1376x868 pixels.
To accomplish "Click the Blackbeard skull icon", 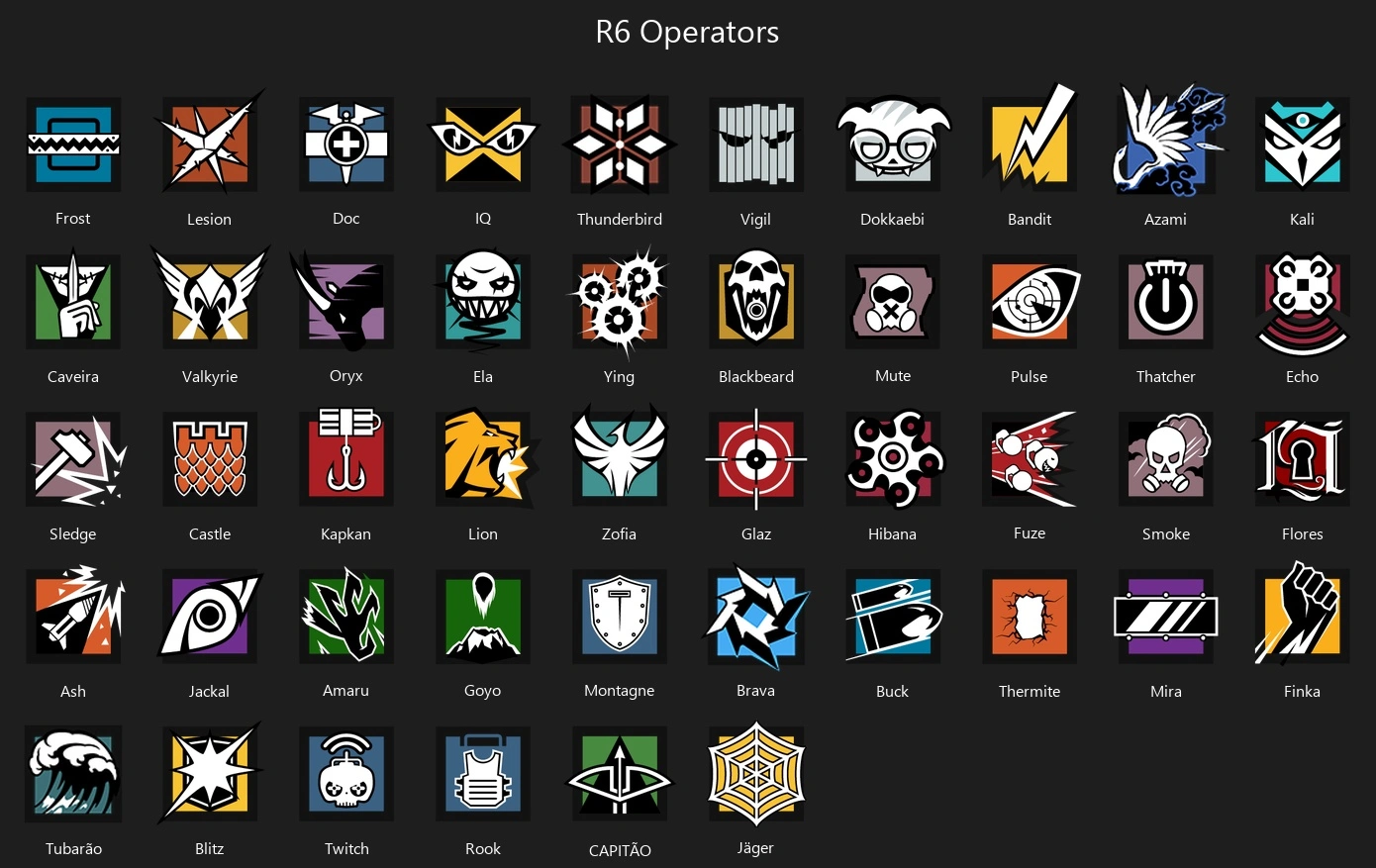I will pos(756,301).
